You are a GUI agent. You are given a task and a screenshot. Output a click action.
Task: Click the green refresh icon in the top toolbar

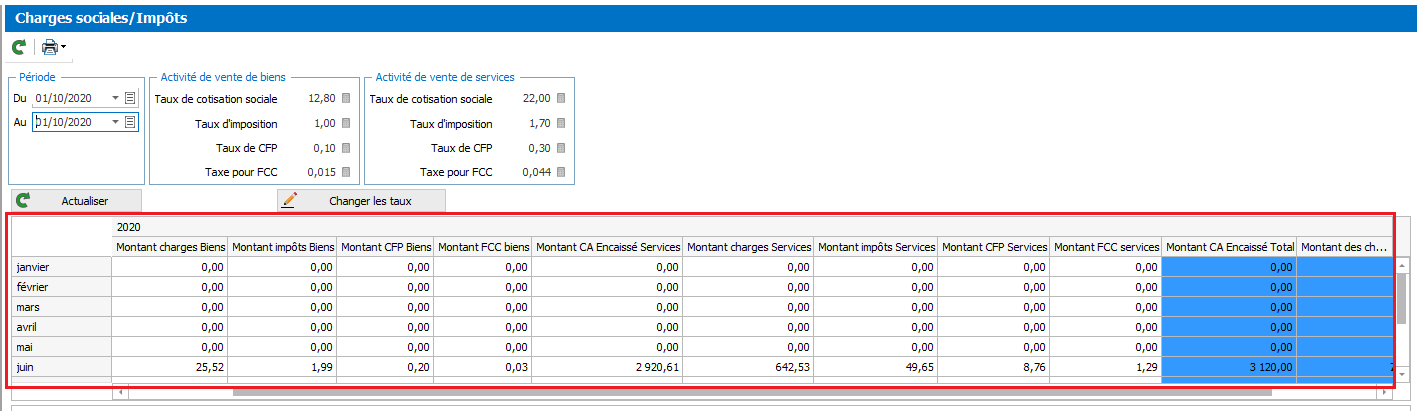(x=19, y=47)
